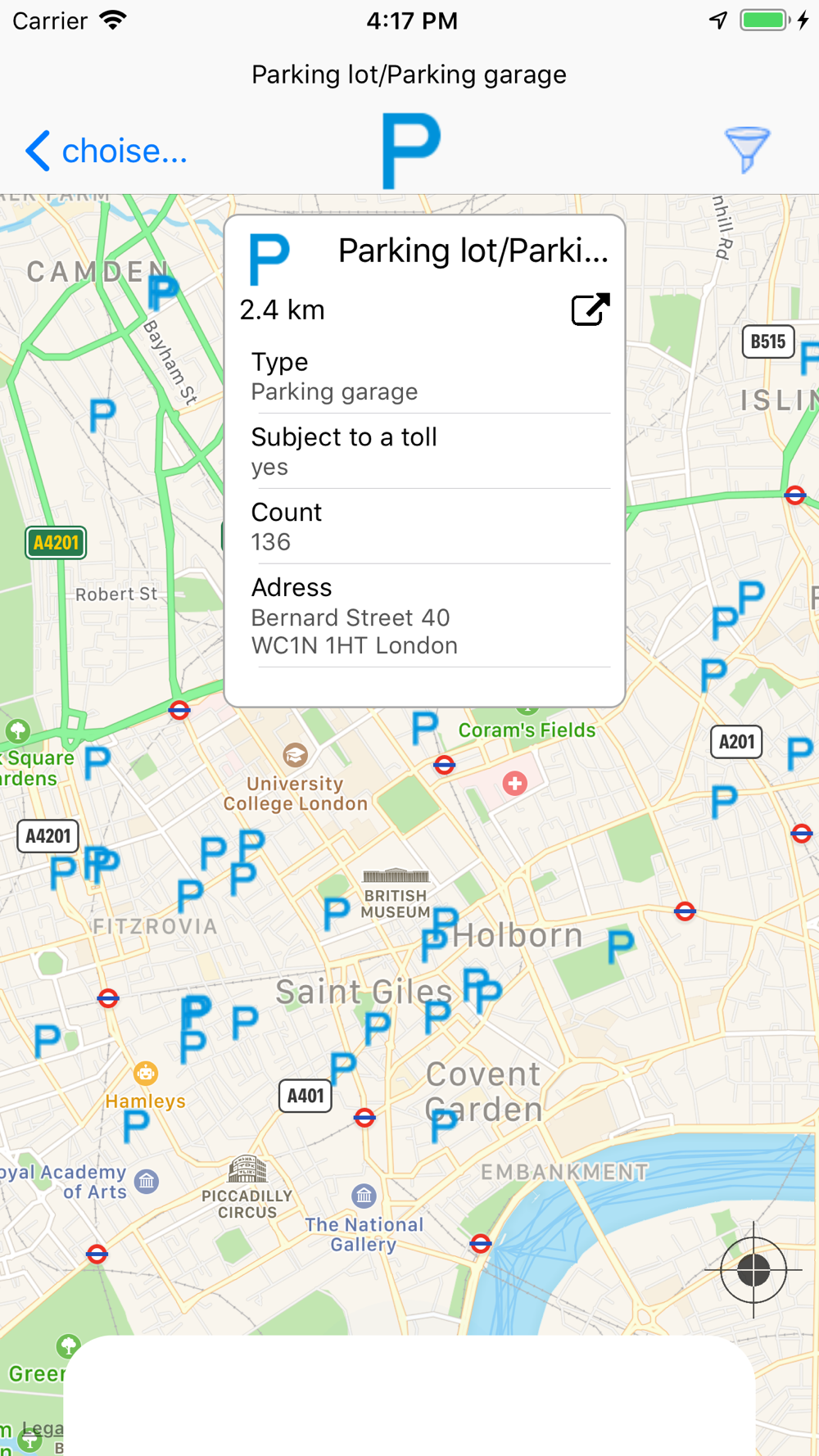Tap parking marker below Covent Garden label
Screen dimensions: 819x1456
coord(444,1125)
